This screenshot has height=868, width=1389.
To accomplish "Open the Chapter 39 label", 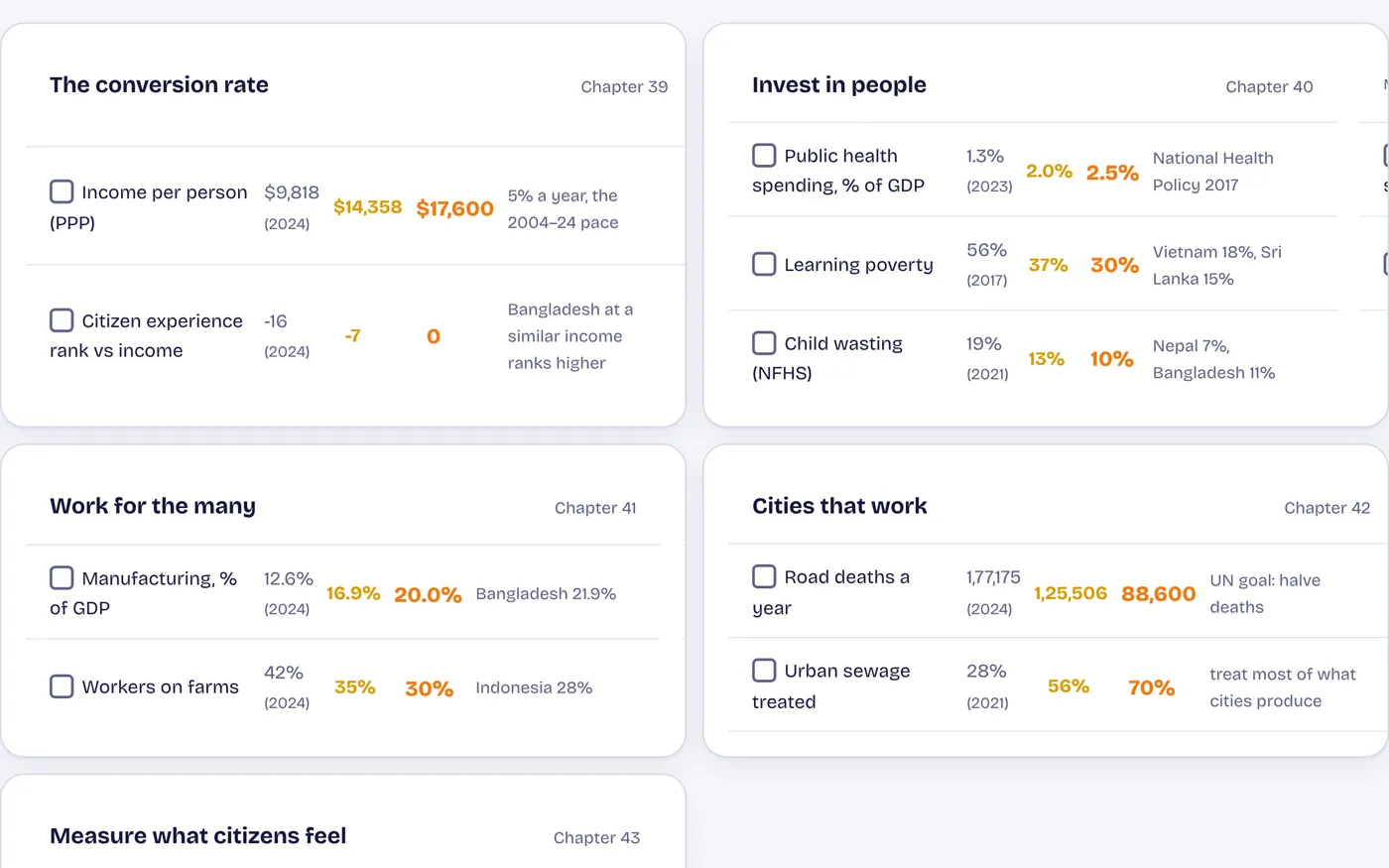I will point(624,86).
